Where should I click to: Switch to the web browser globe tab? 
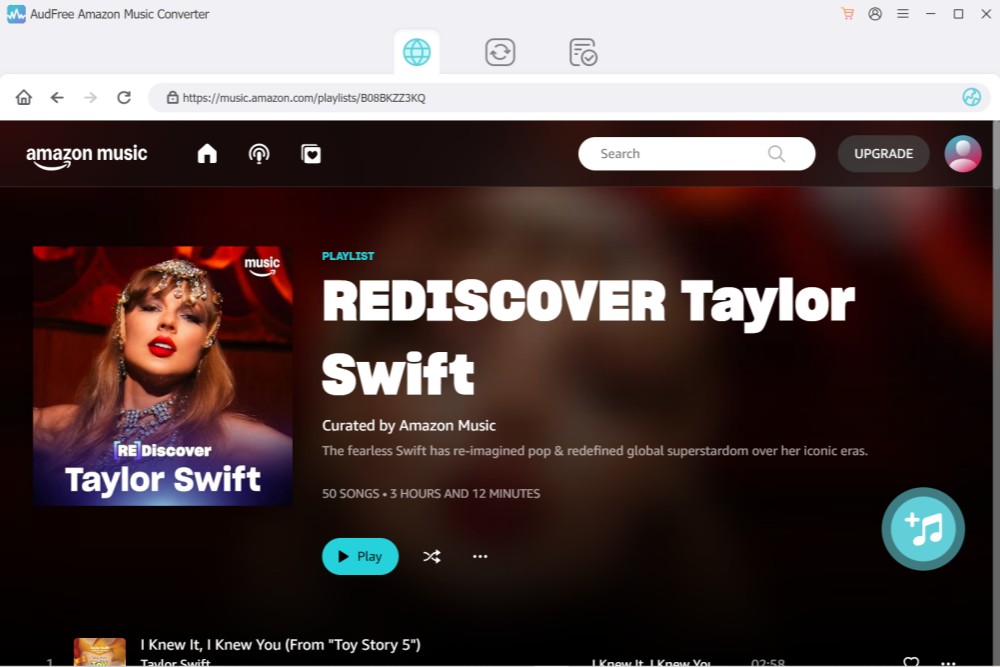point(416,52)
